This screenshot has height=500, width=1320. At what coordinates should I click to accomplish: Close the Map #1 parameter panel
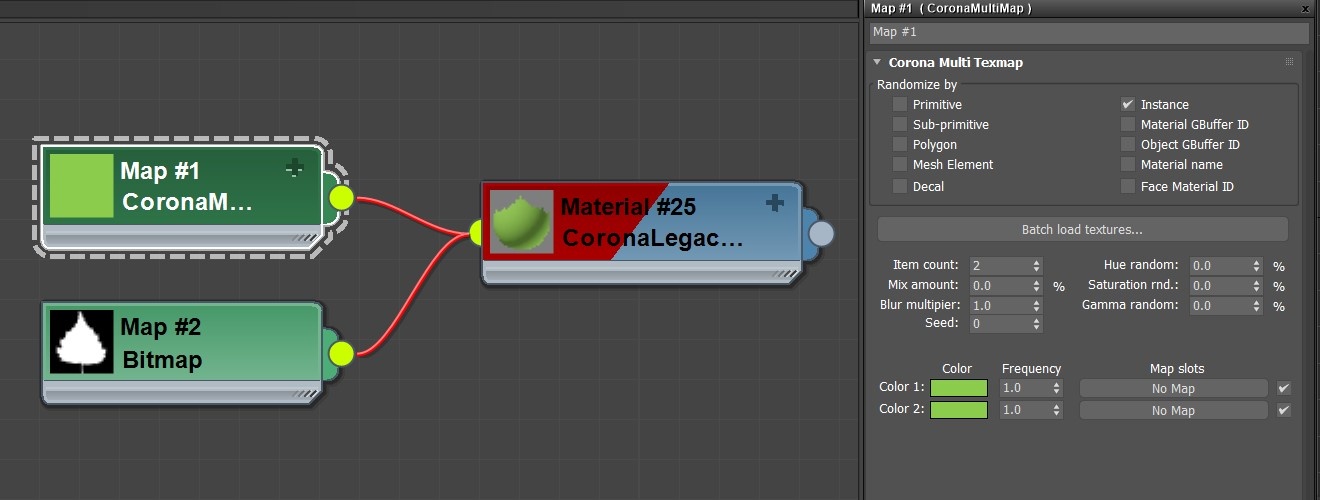pos(1306,8)
